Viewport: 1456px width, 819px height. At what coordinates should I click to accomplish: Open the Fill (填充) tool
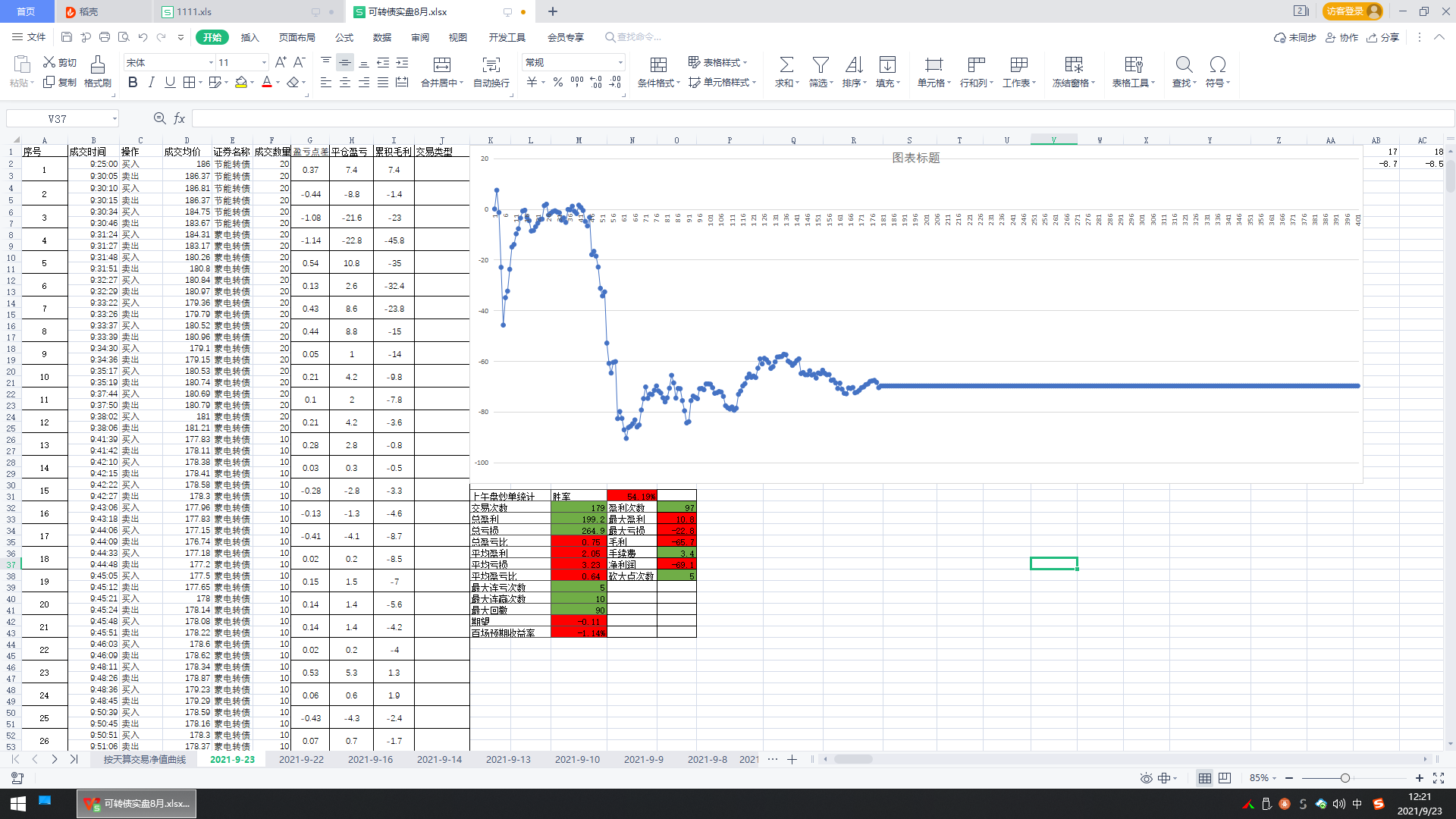pyautogui.click(x=887, y=72)
